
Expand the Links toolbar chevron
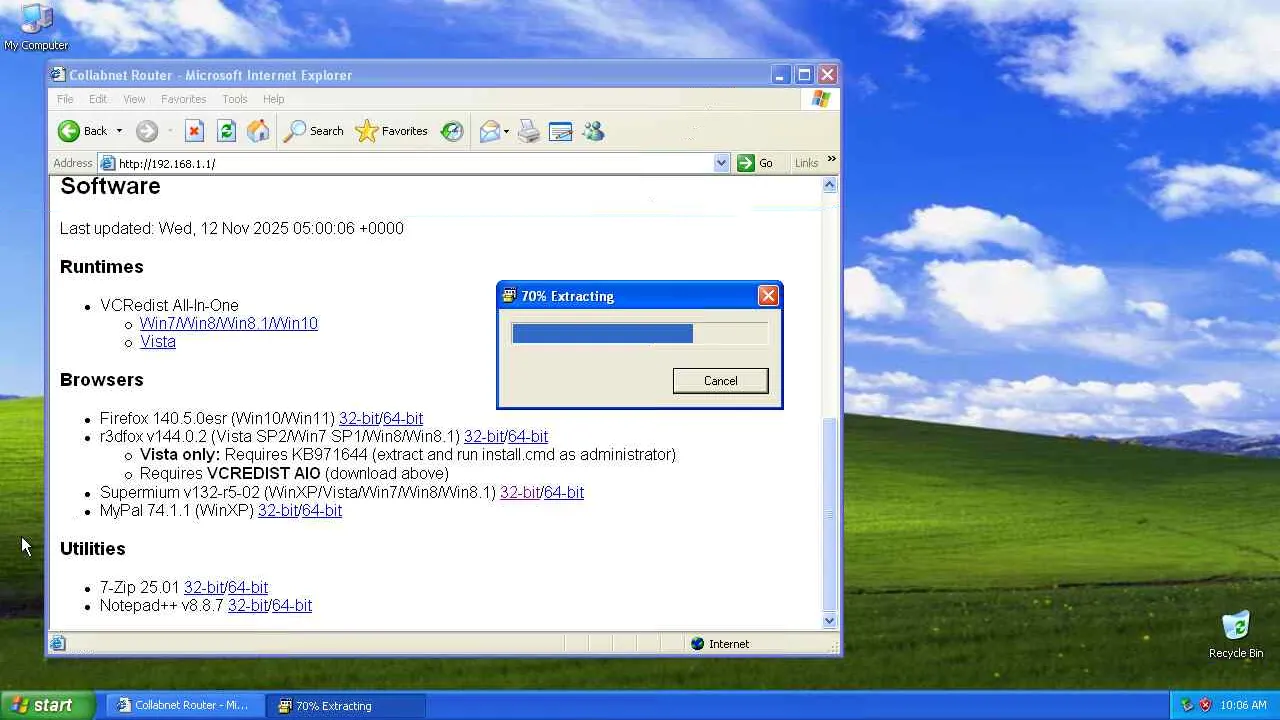(x=831, y=160)
